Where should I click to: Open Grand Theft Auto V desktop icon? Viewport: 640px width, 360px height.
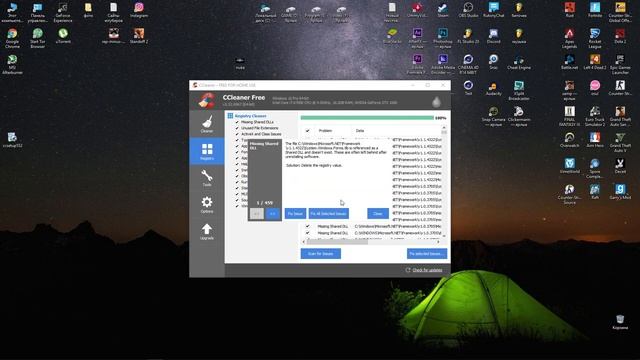620,142
